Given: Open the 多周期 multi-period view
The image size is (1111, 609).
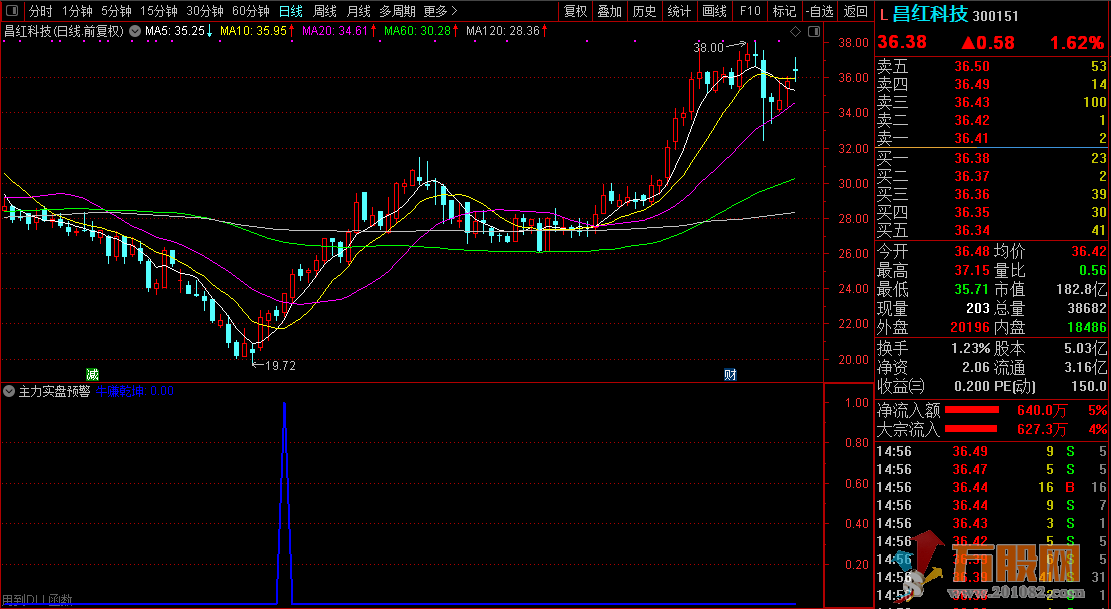Looking at the screenshot, I should (397, 11).
